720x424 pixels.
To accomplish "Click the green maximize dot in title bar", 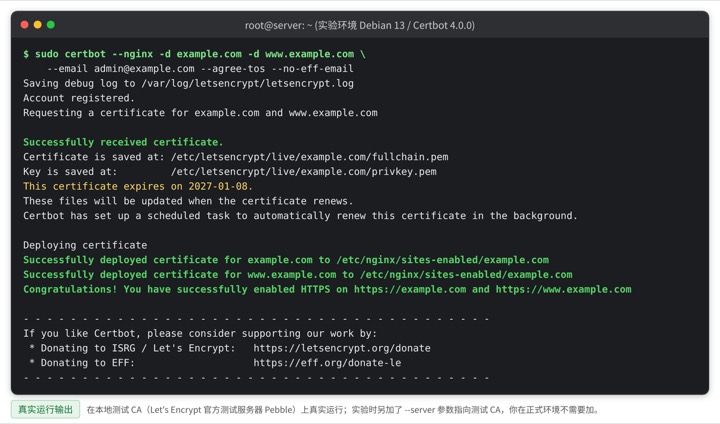I will tap(51, 25).
